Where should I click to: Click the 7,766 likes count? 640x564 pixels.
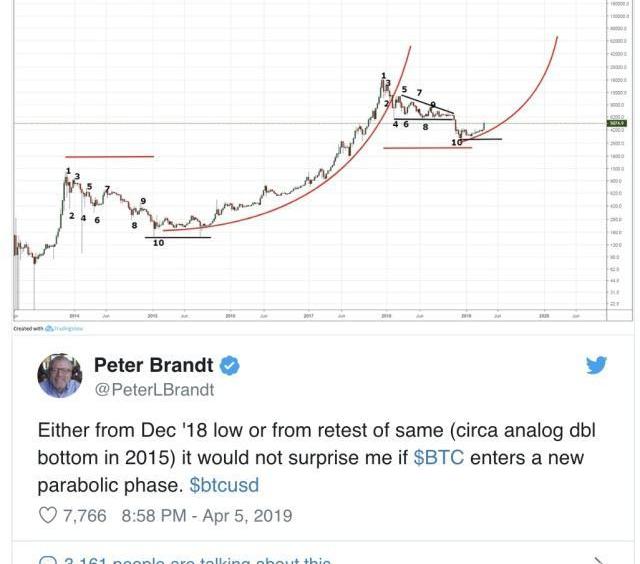coord(84,515)
